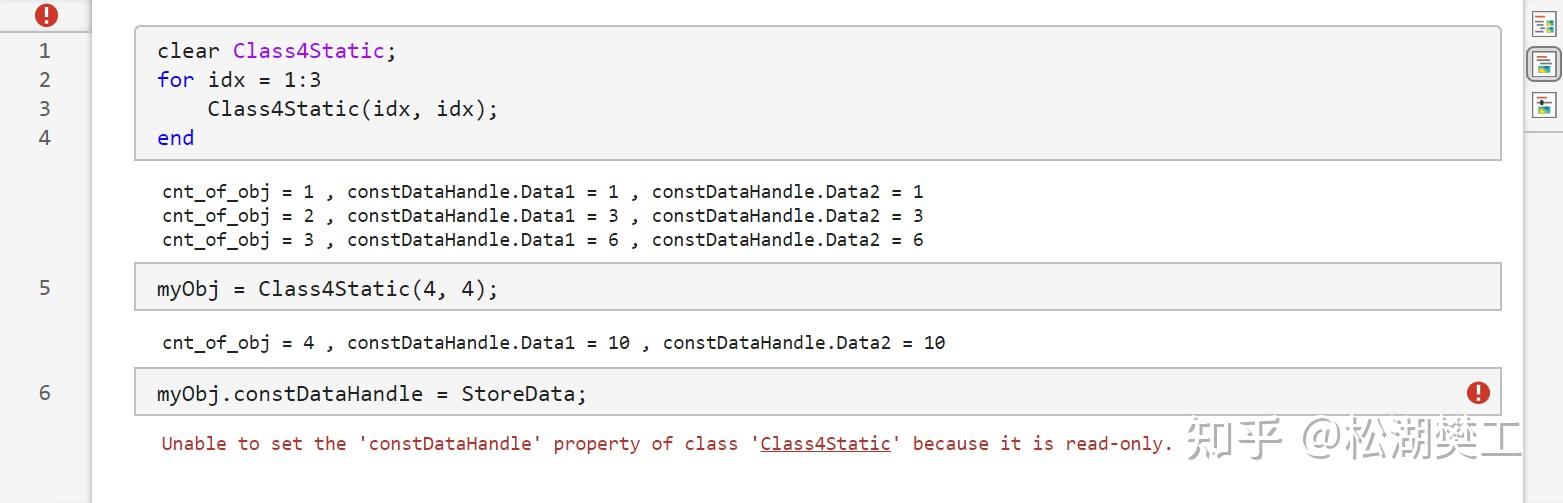
Task: Select the cnt_of_obj = 3 output line
Action: (x=543, y=240)
